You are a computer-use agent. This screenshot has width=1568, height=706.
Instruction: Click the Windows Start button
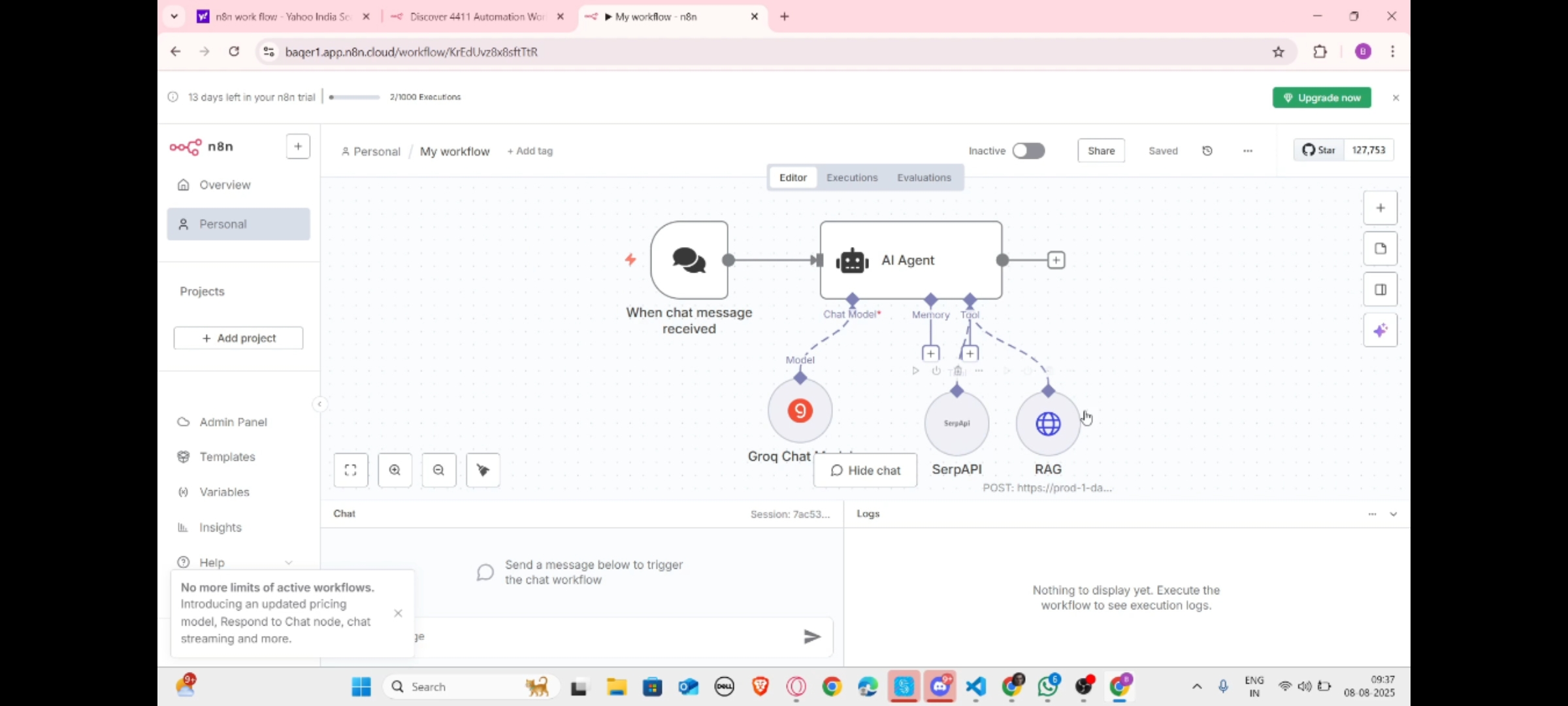tap(361, 686)
